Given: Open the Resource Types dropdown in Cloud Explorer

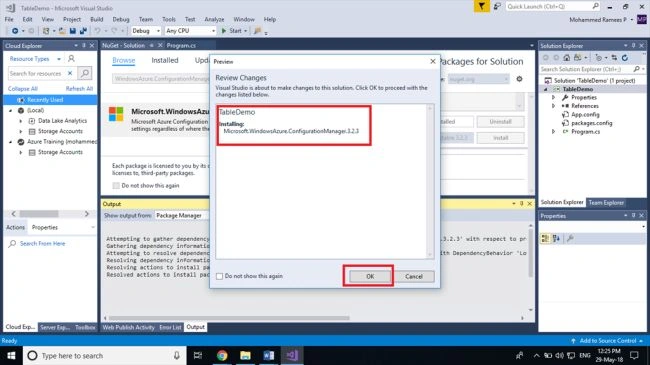Looking at the screenshot, I should tap(35, 59).
